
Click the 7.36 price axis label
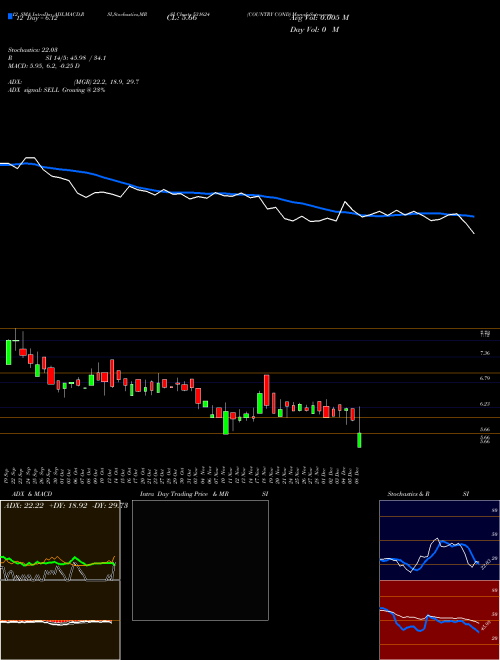point(485,353)
